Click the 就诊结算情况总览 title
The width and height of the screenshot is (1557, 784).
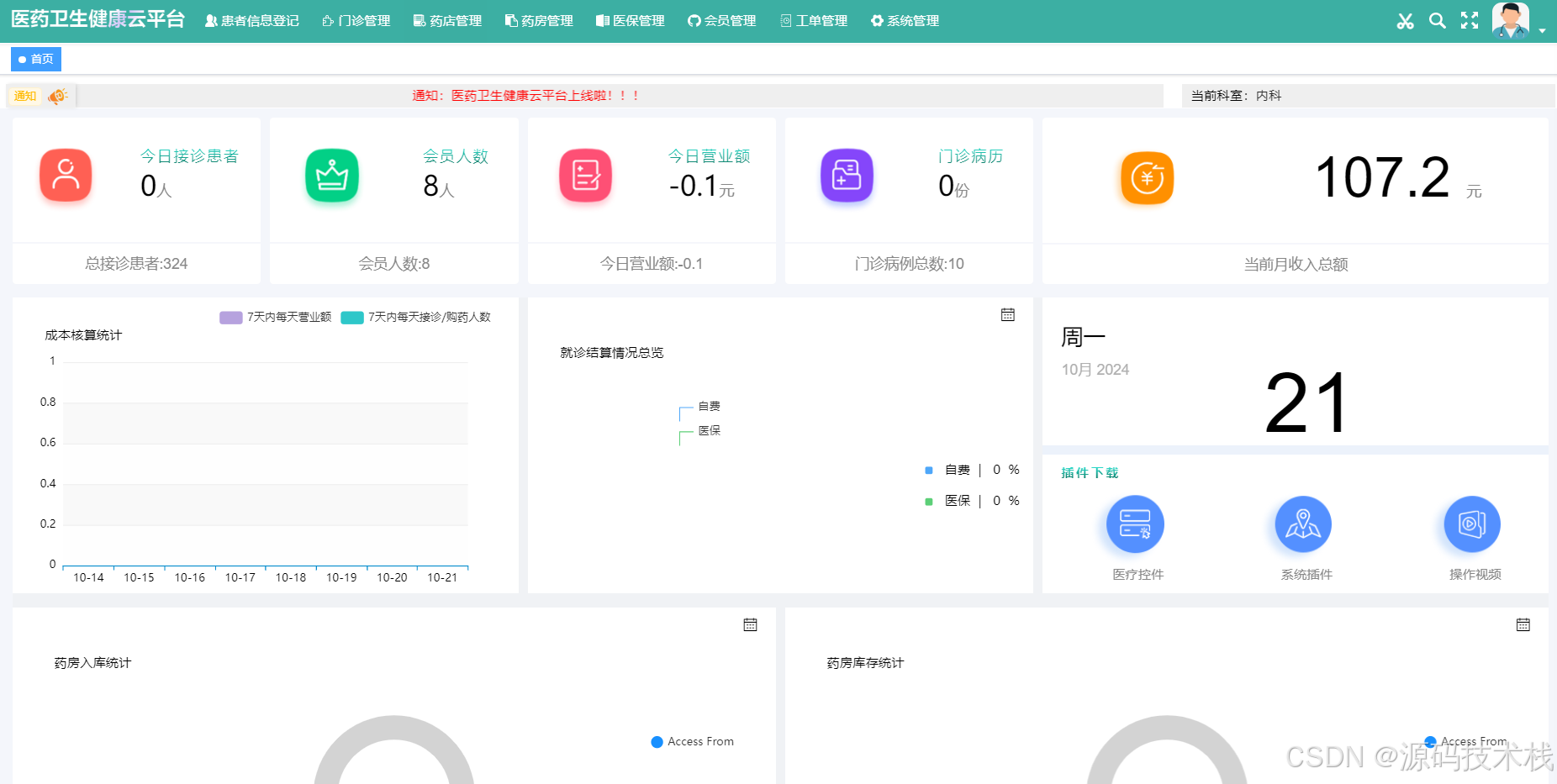click(x=612, y=353)
